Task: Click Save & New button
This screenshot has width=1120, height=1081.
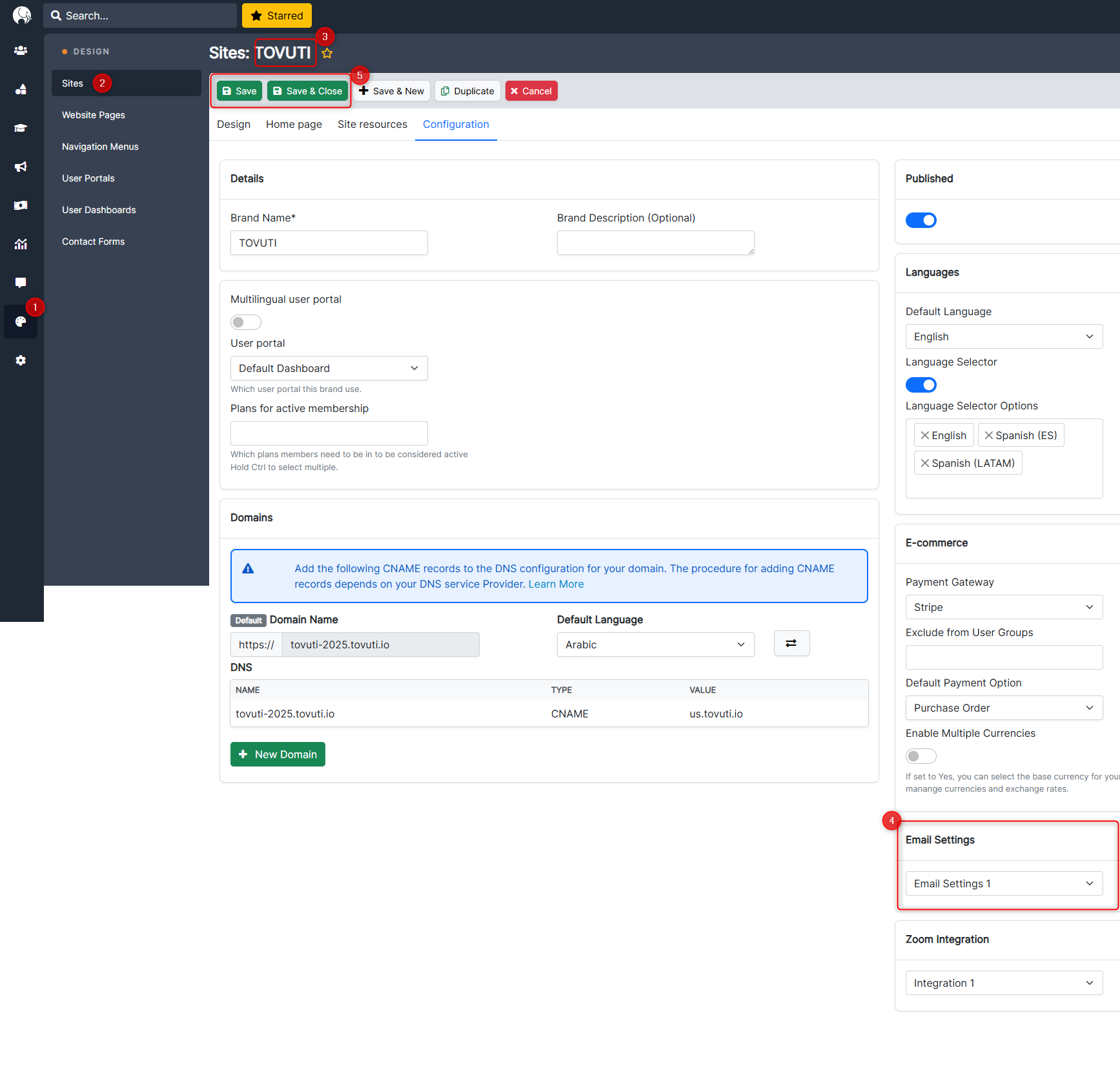Action: click(x=391, y=91)
